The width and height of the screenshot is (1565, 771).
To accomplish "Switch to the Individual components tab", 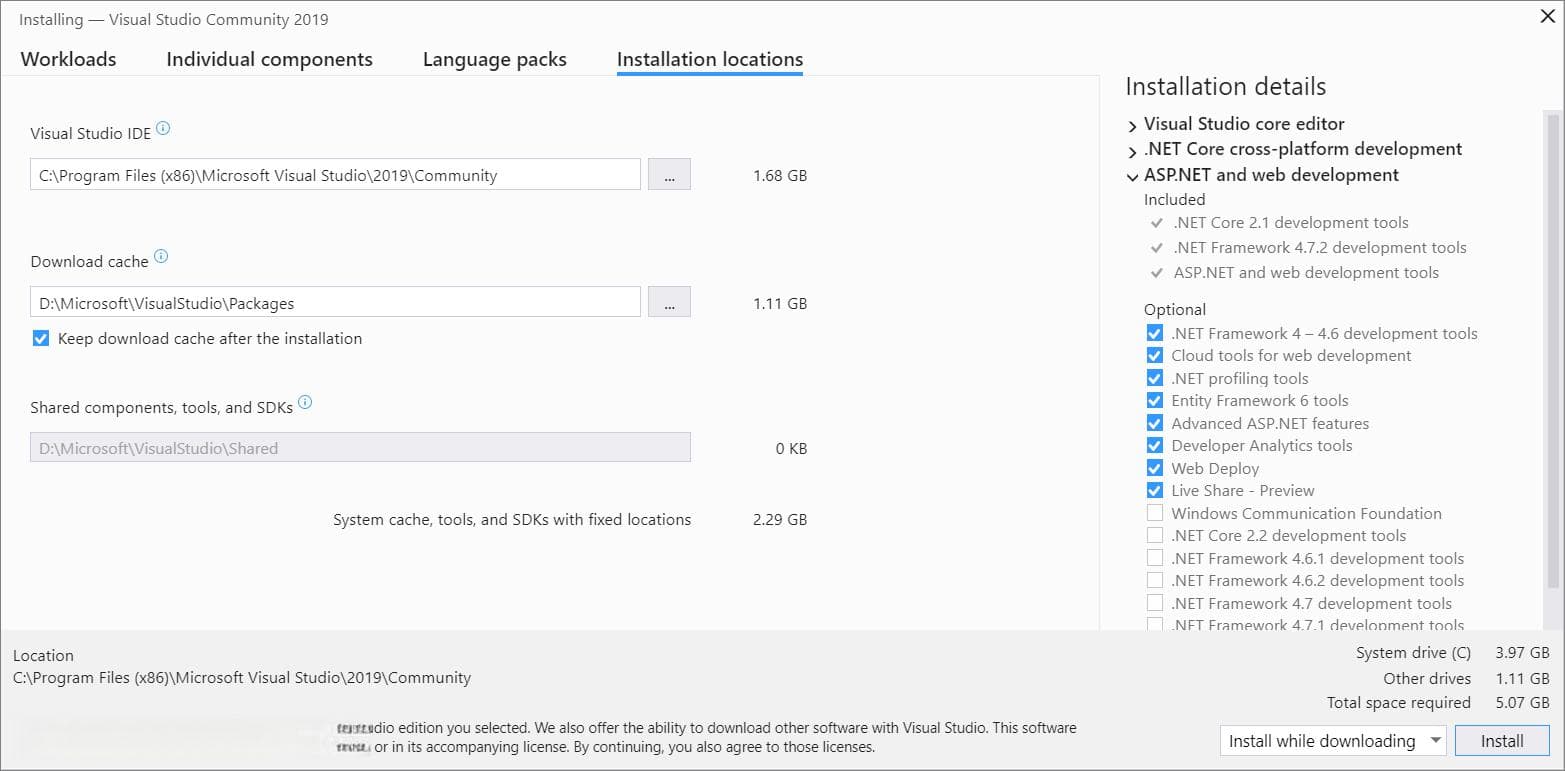I will [269, 59].
